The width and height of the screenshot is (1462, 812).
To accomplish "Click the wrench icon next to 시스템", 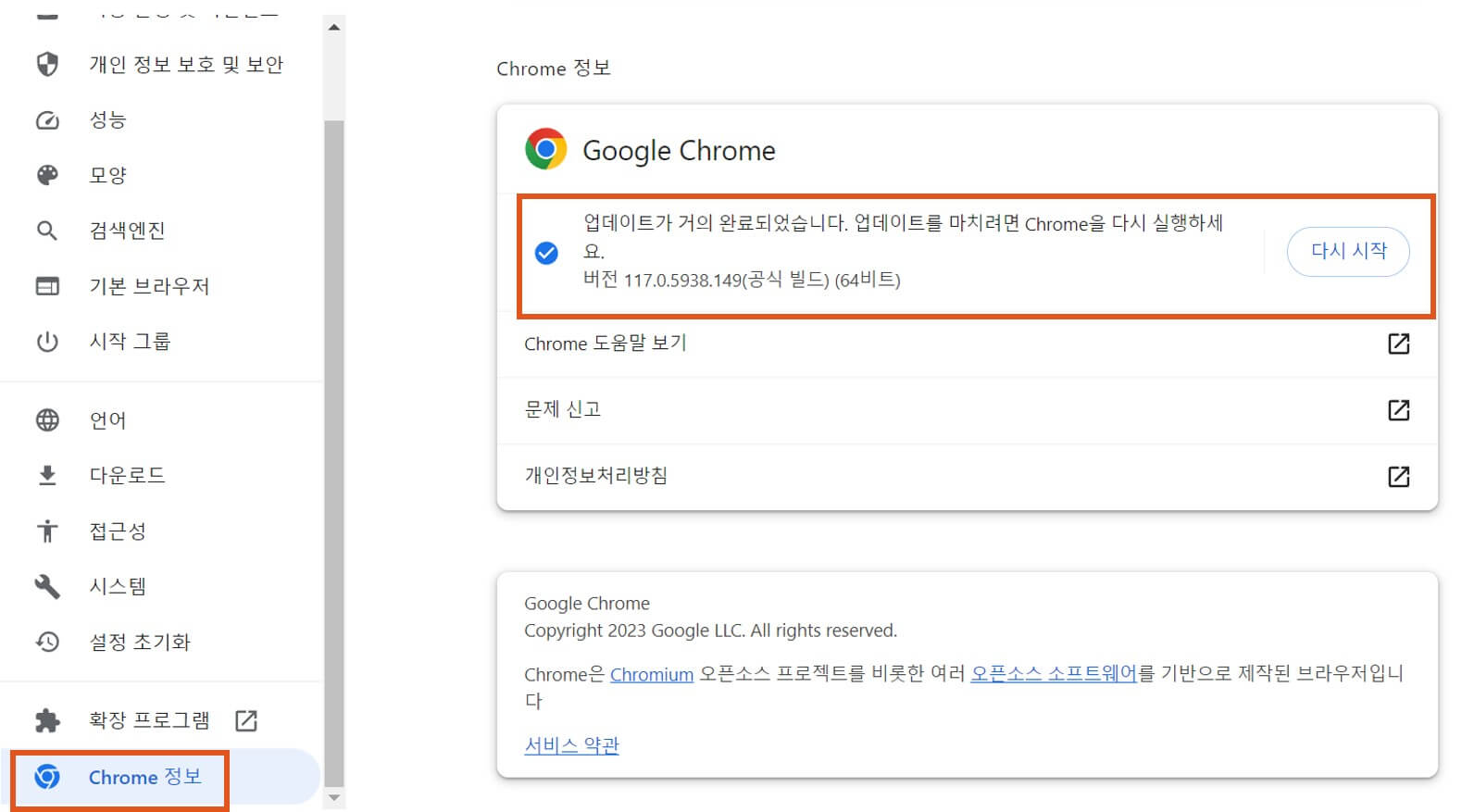I will tap(47, 586).
